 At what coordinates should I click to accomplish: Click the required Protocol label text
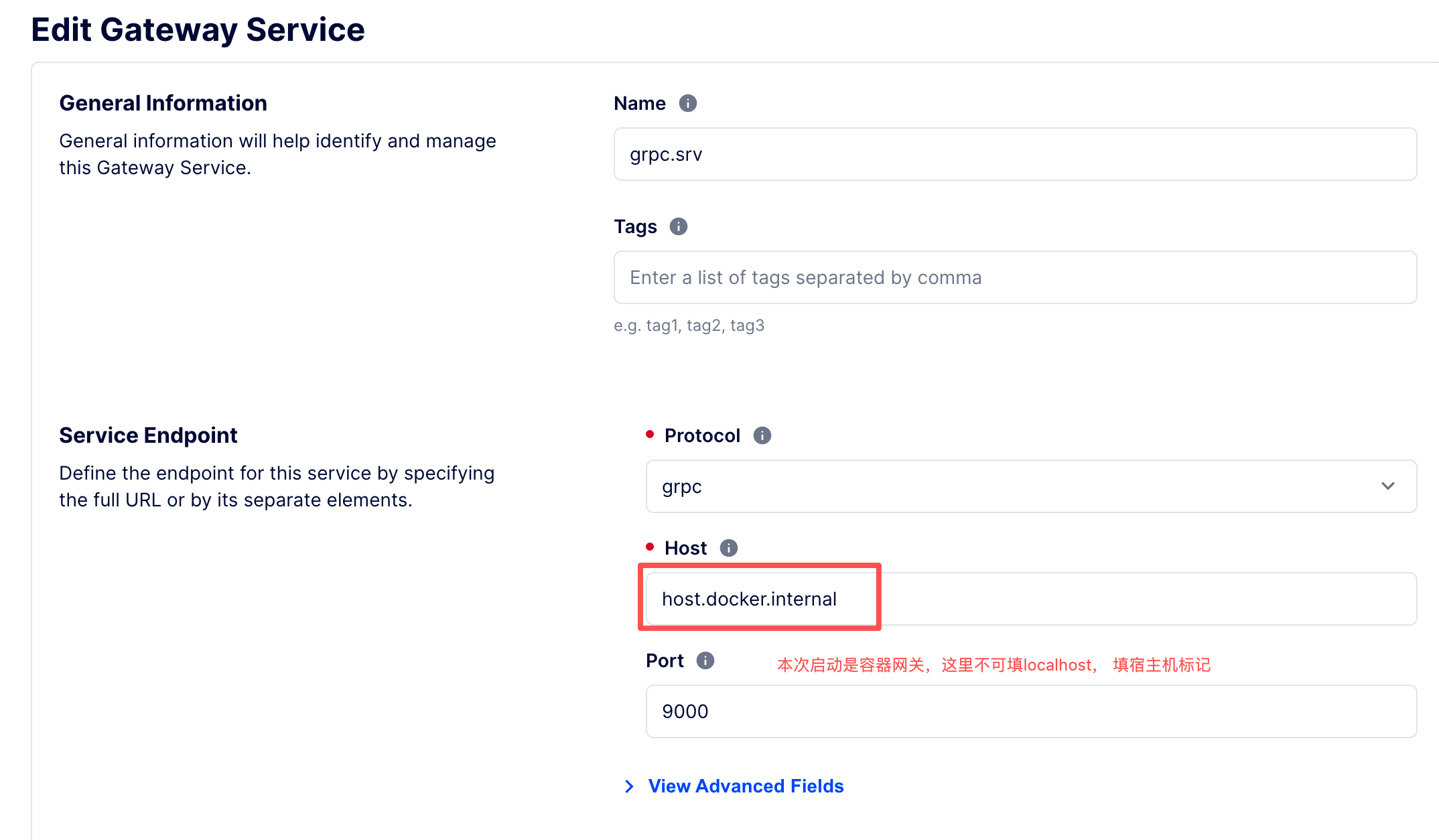pyautogui.click(x=701, y=435)
